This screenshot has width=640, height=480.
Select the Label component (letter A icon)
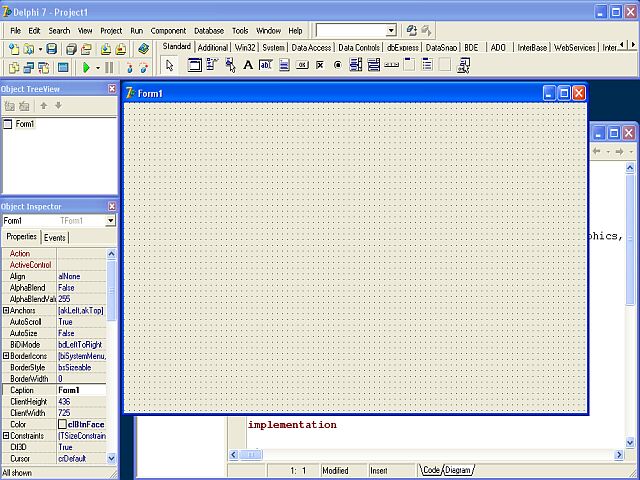(248, 65)
